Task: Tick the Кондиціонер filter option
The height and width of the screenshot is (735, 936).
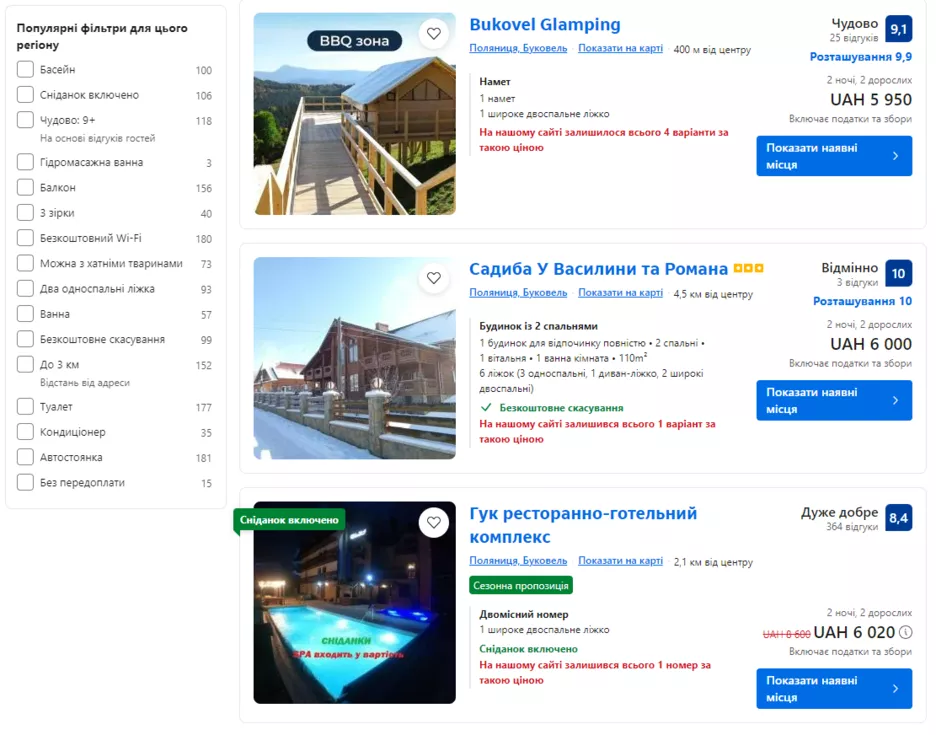Action: coord(26,432)
